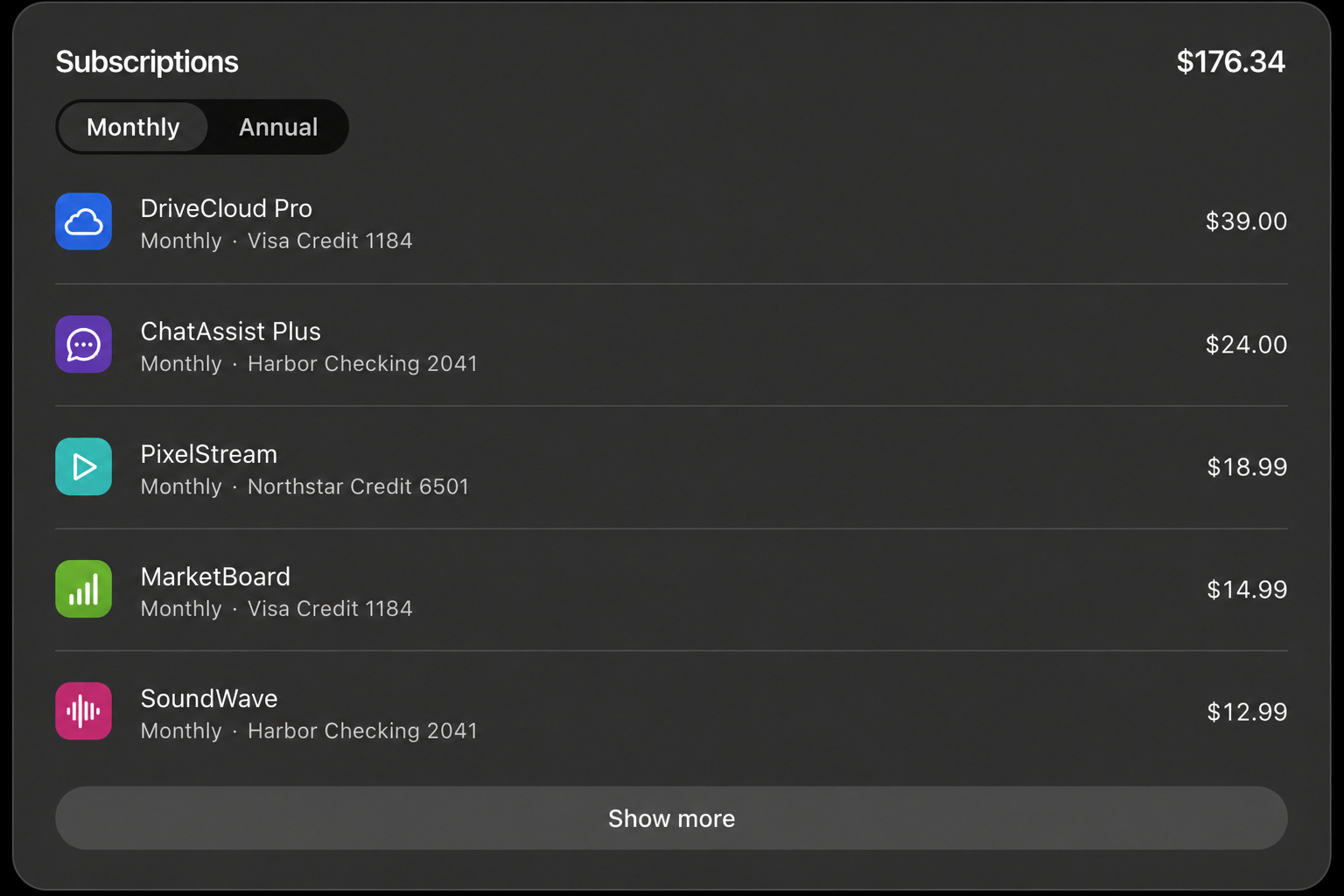This screenshot has width=1344, height=896.
Task: Open the SoundWave waveform icon
Action: (x=83, y=711)
